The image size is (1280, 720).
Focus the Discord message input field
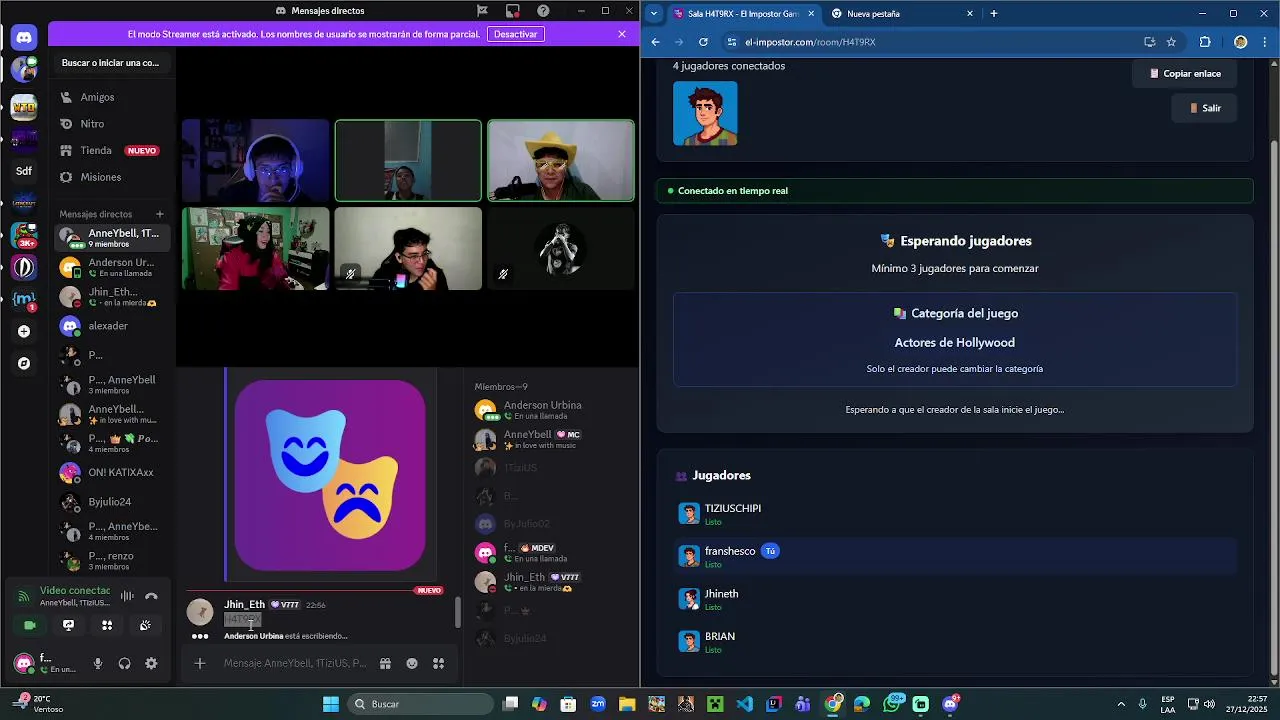click(x=295, y=663)
